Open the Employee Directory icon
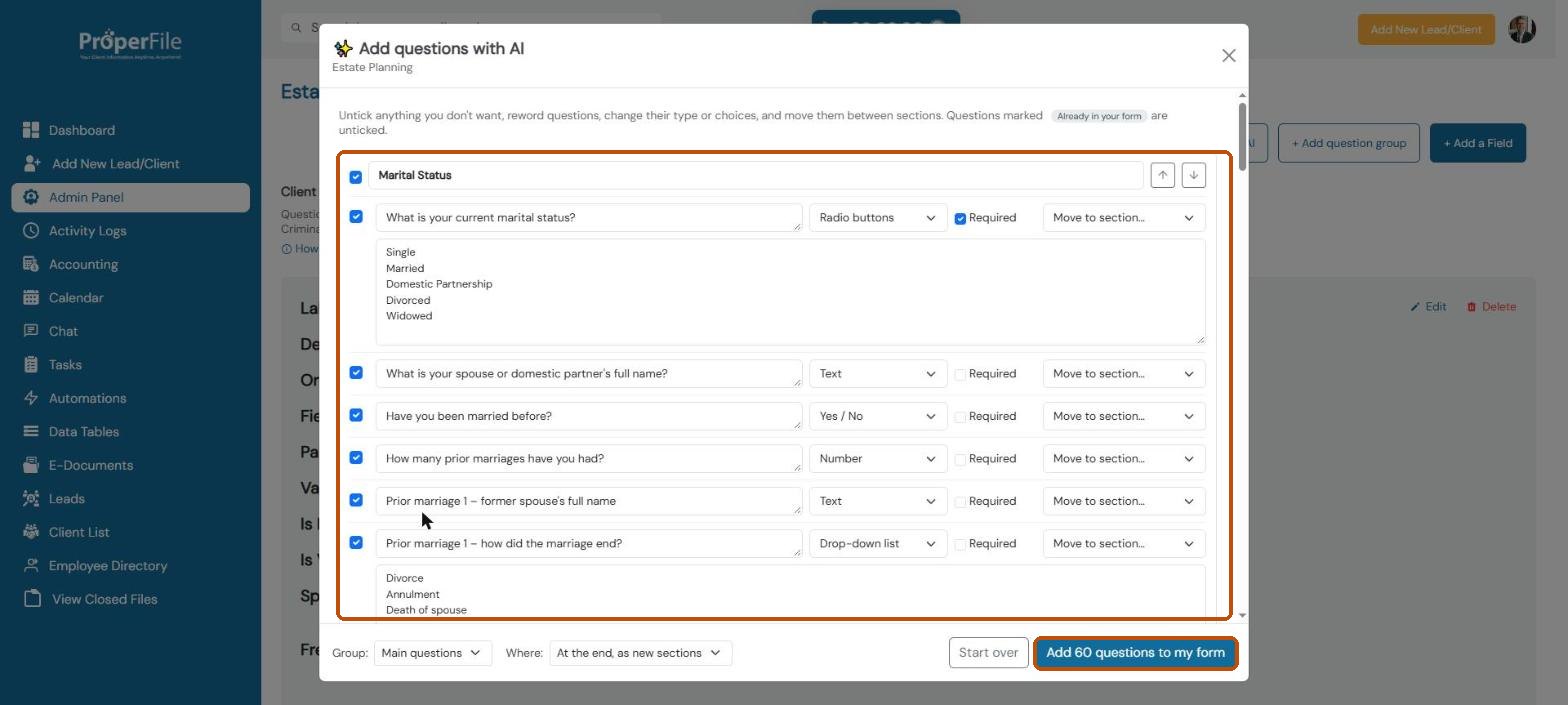Image resolution: width=1568 pixels, height=705 pixels. click(x=31, y=565)
